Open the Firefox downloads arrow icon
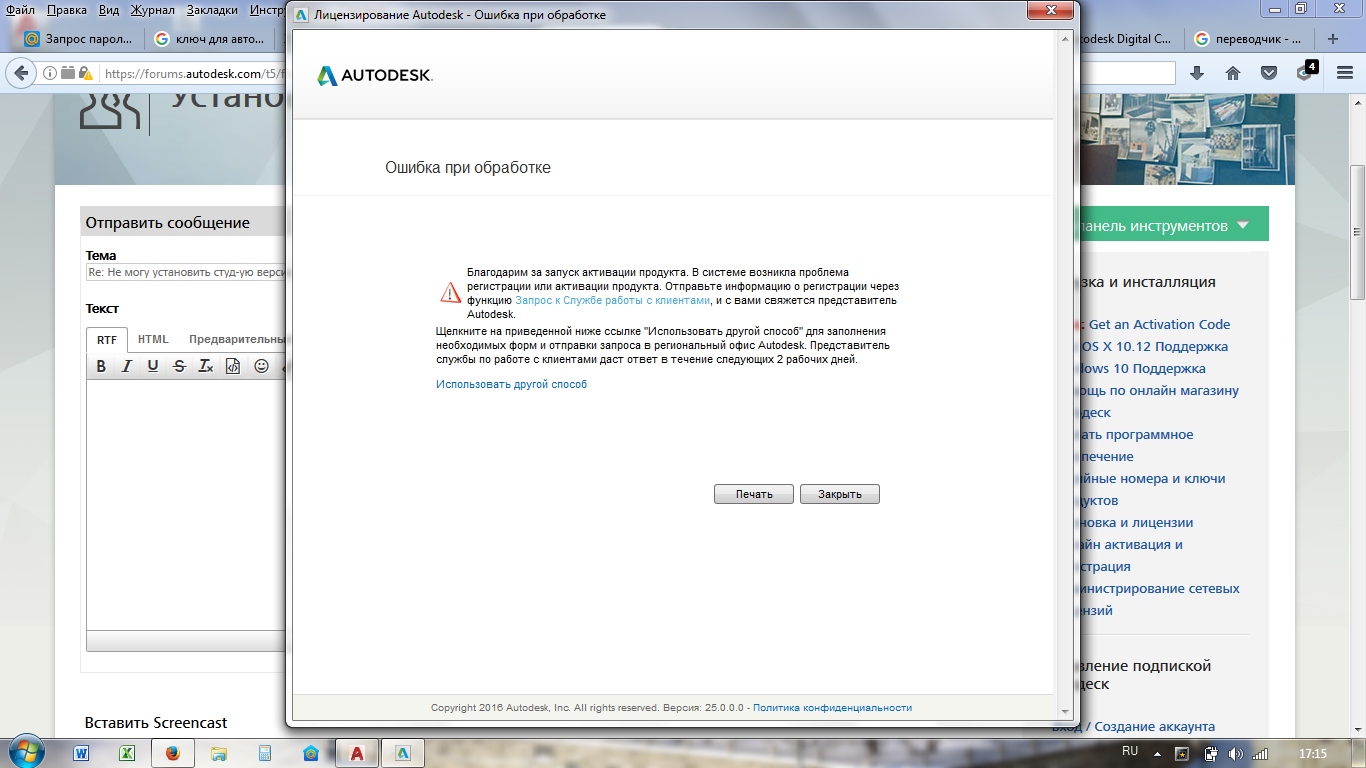Screen dimensions: 1366x768 1196,73
